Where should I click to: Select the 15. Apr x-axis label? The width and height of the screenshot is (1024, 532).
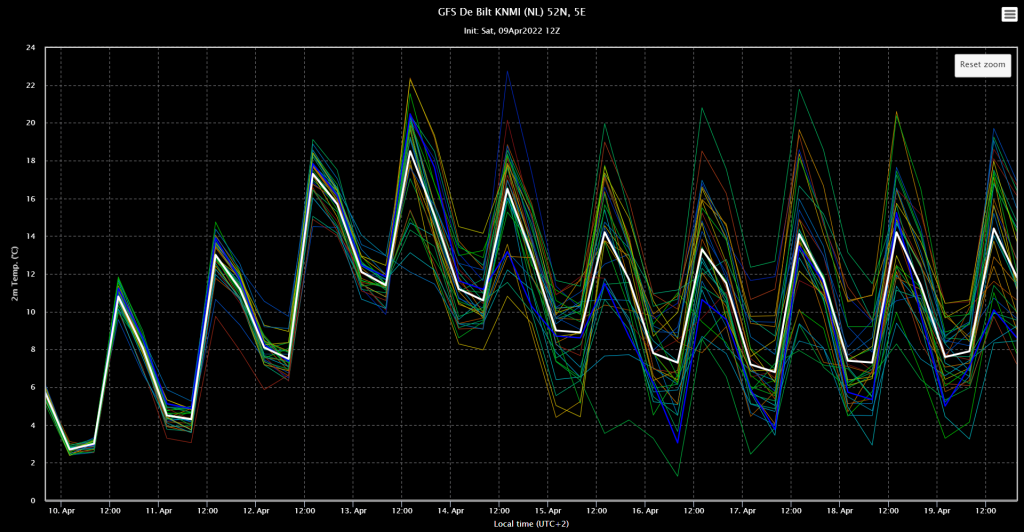[x=548, y=511]
